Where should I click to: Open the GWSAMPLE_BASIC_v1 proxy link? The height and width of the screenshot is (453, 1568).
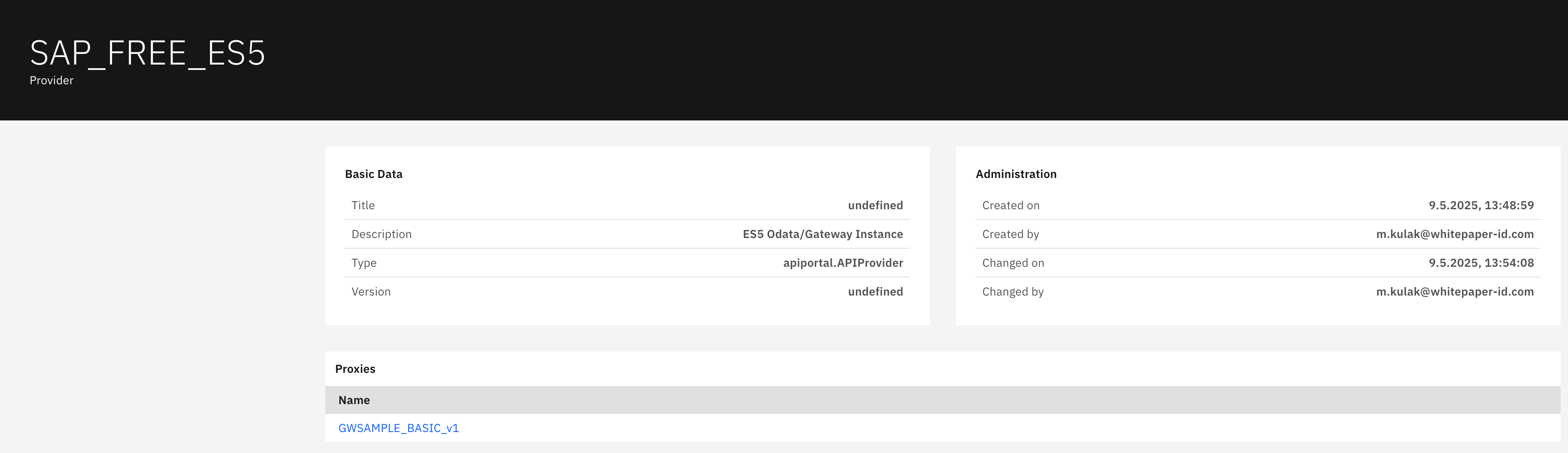tap(398, 428)
